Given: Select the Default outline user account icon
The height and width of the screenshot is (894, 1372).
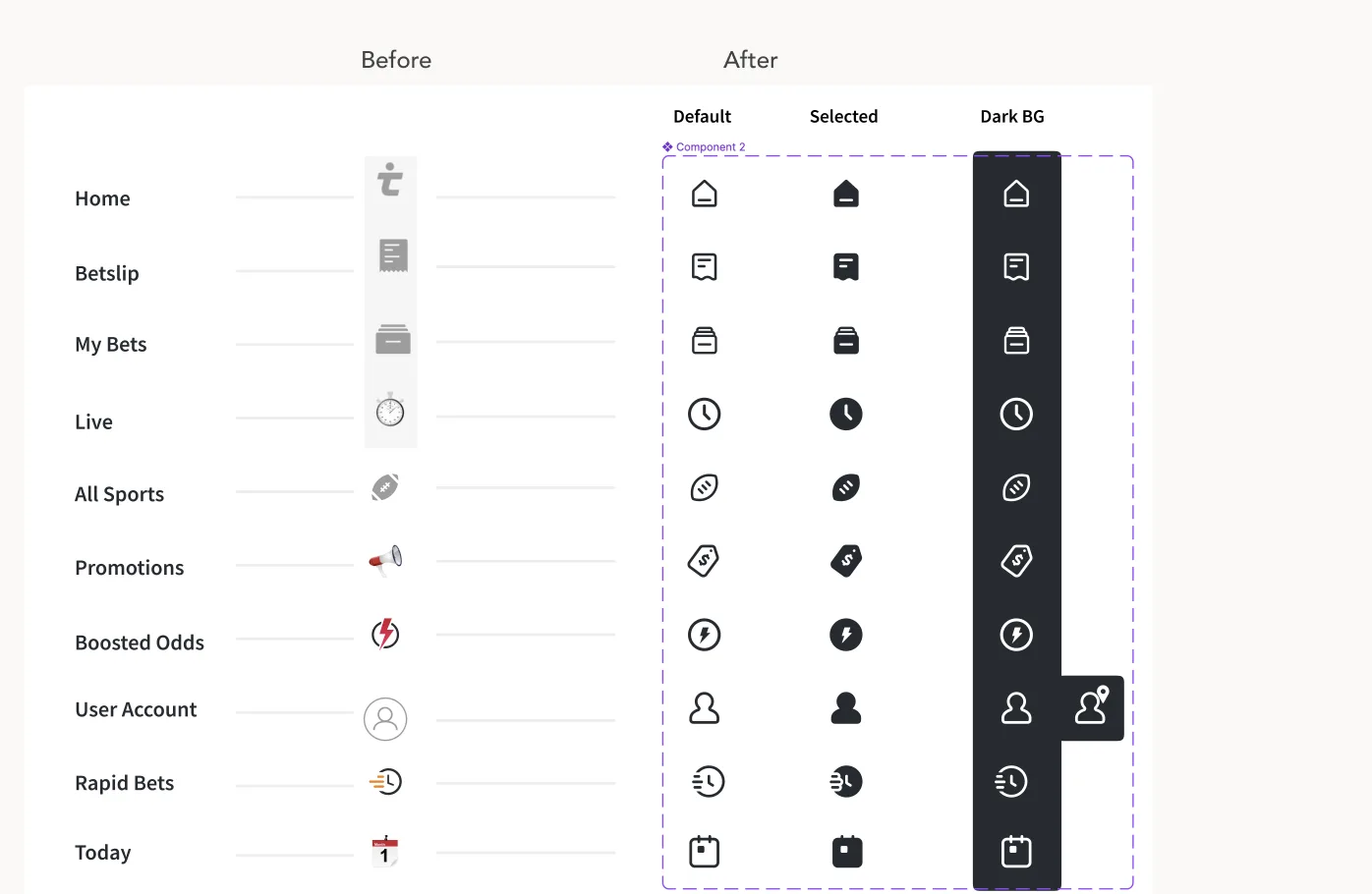Looking at the screenshot, I should tap(705, 707).
